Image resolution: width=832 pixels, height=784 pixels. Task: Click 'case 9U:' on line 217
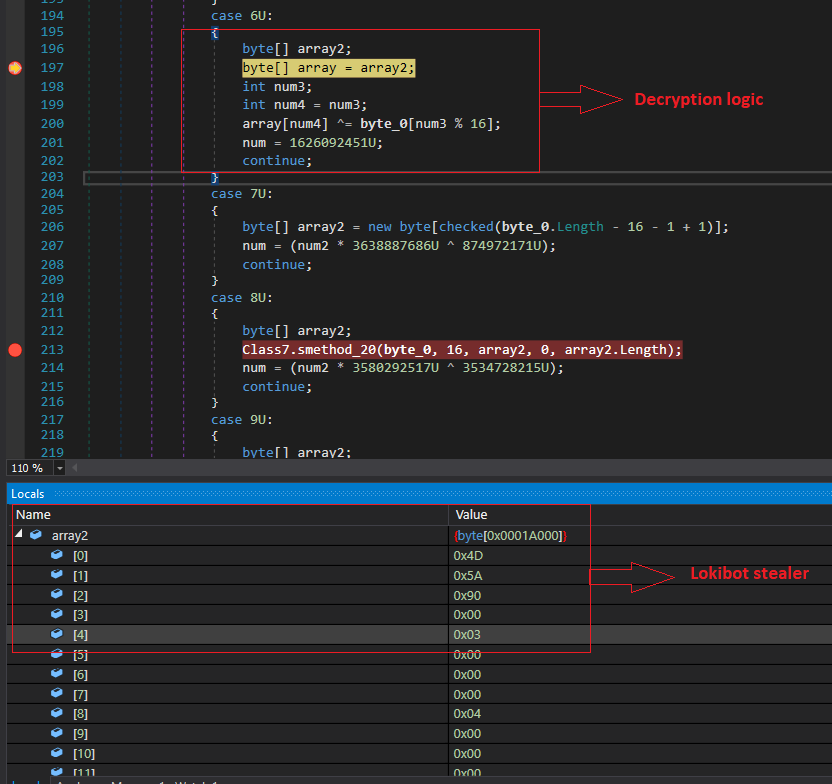pyautogui.click(x=241, y=420)
